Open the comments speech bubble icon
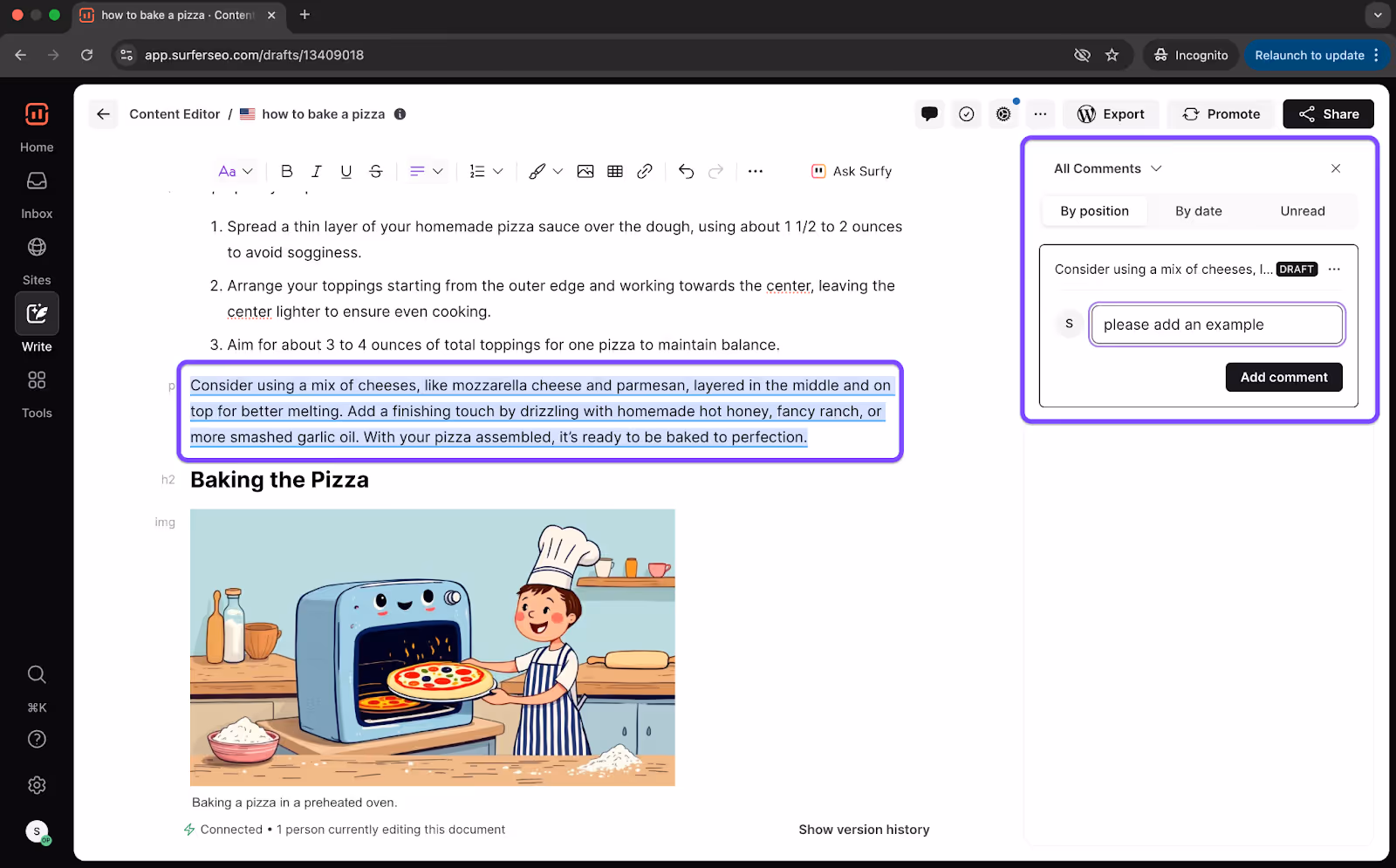The width and height of the screenshot is (1396, 868). coord(929,114)
